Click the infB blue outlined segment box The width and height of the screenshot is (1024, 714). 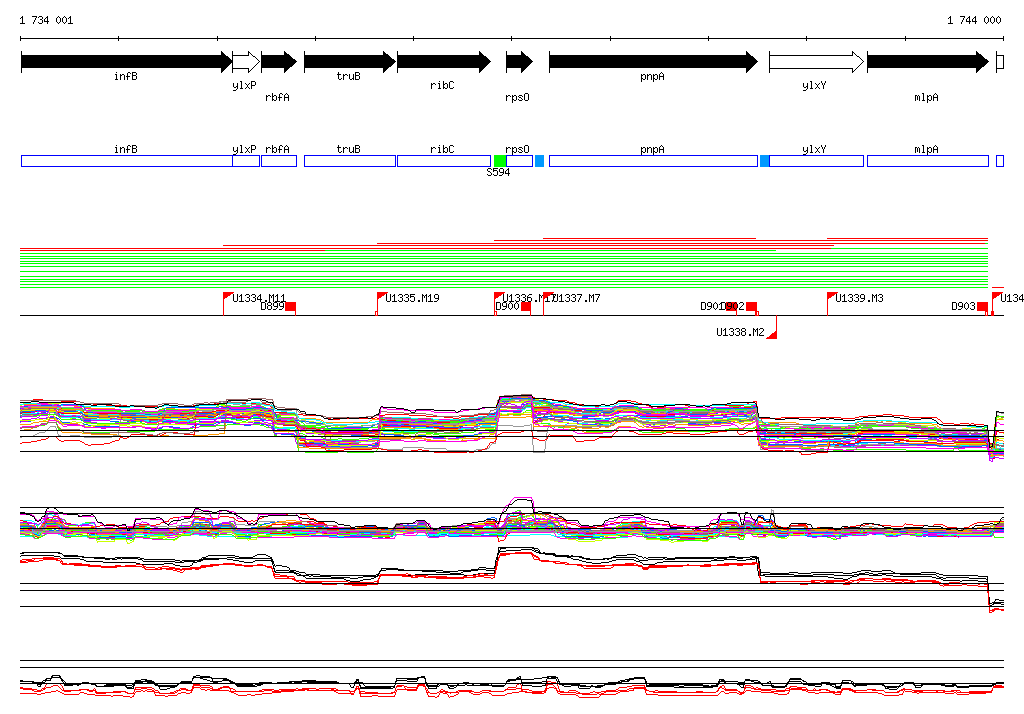(x=127, y=161)
